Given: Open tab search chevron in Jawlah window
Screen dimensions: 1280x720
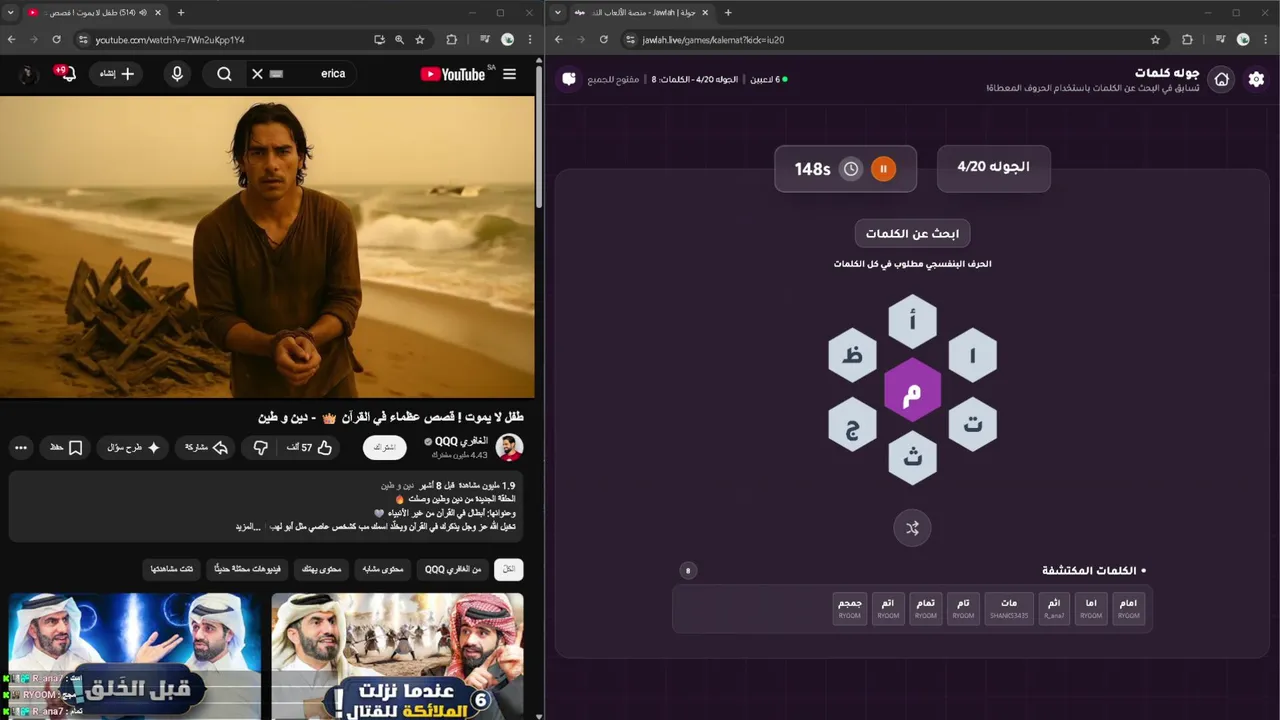Looking at the screenshot, I should [x=558, y=13].
